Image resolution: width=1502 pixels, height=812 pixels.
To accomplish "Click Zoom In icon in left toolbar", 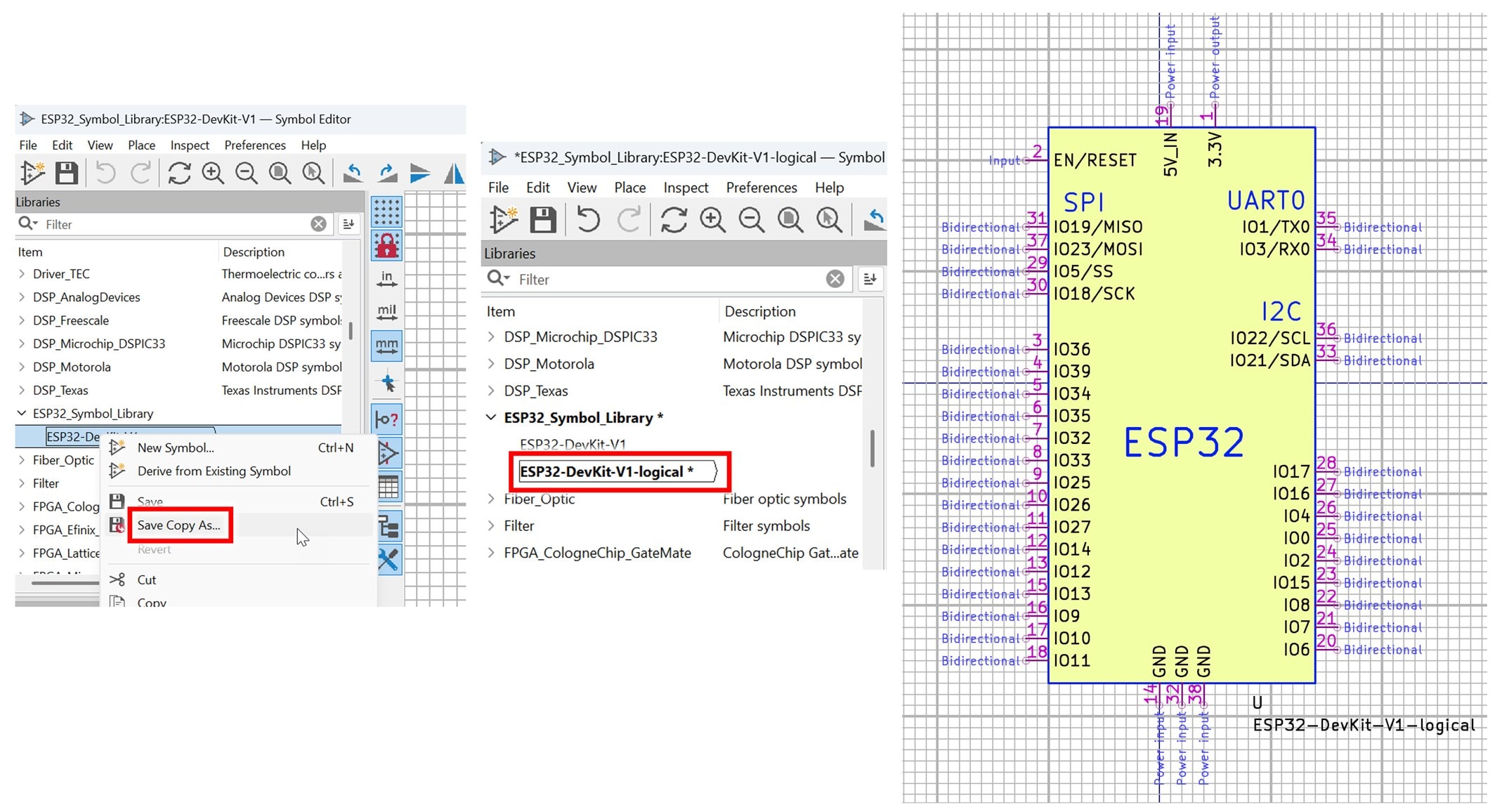I will pos(213,173).
